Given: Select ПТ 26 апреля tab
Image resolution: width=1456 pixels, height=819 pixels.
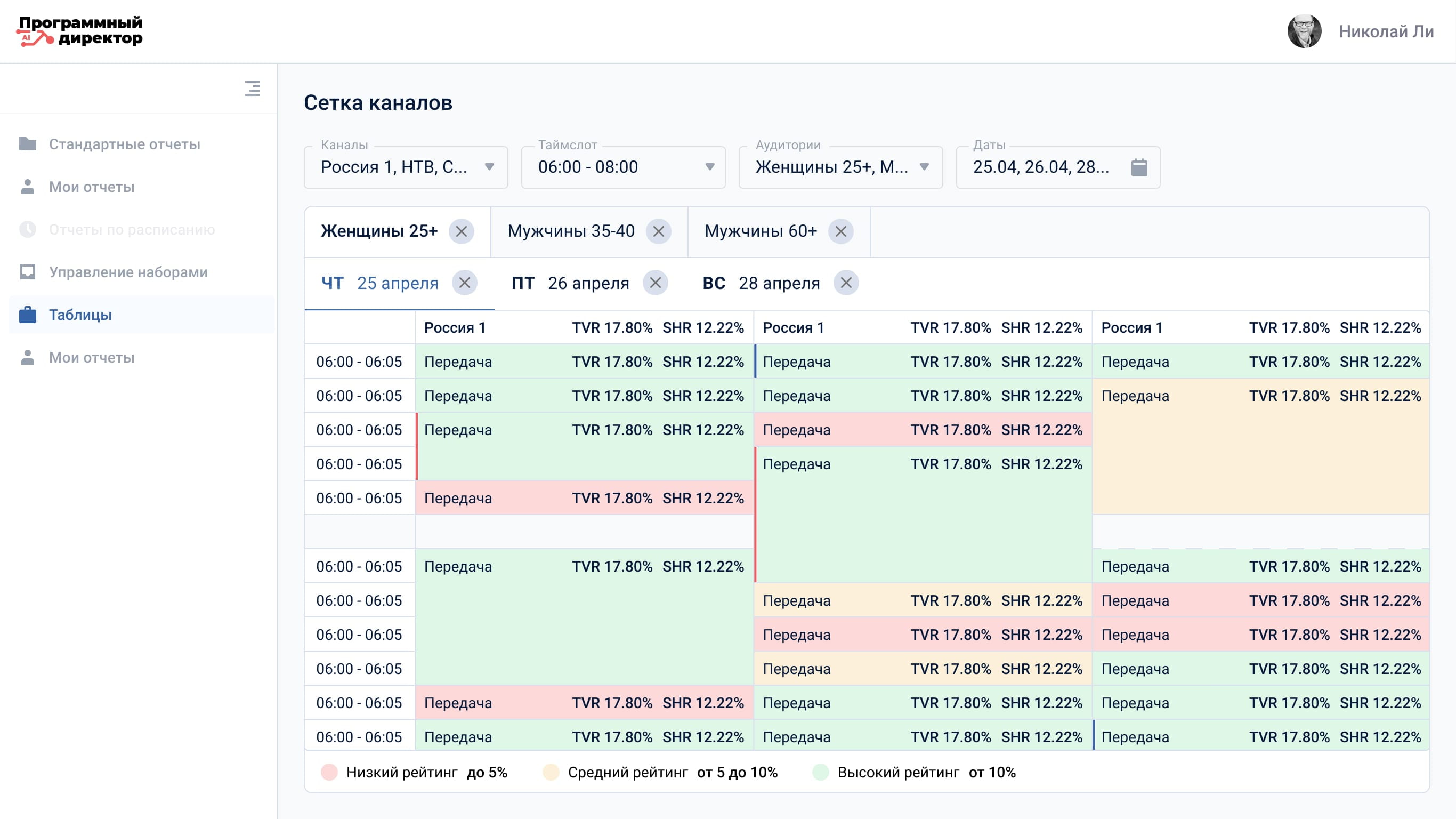Looking at the screenshot, I should tap(569, 283).
